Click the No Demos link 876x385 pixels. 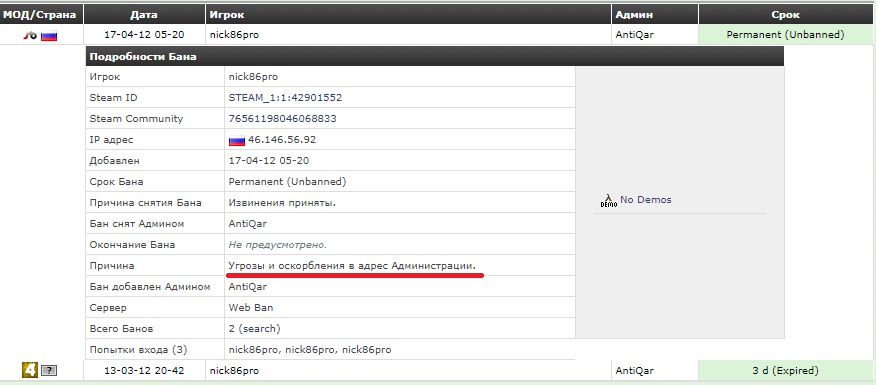coord(645,199)
